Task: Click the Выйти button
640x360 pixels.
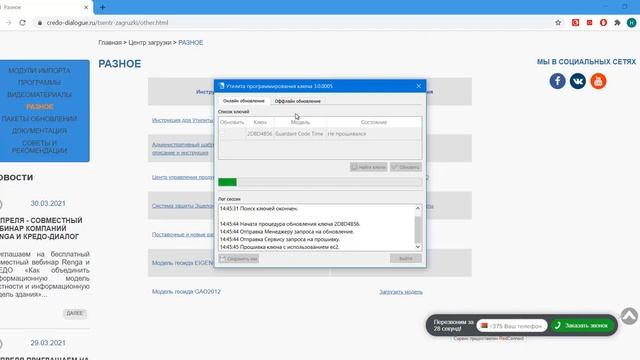Action: coord(406,259)
